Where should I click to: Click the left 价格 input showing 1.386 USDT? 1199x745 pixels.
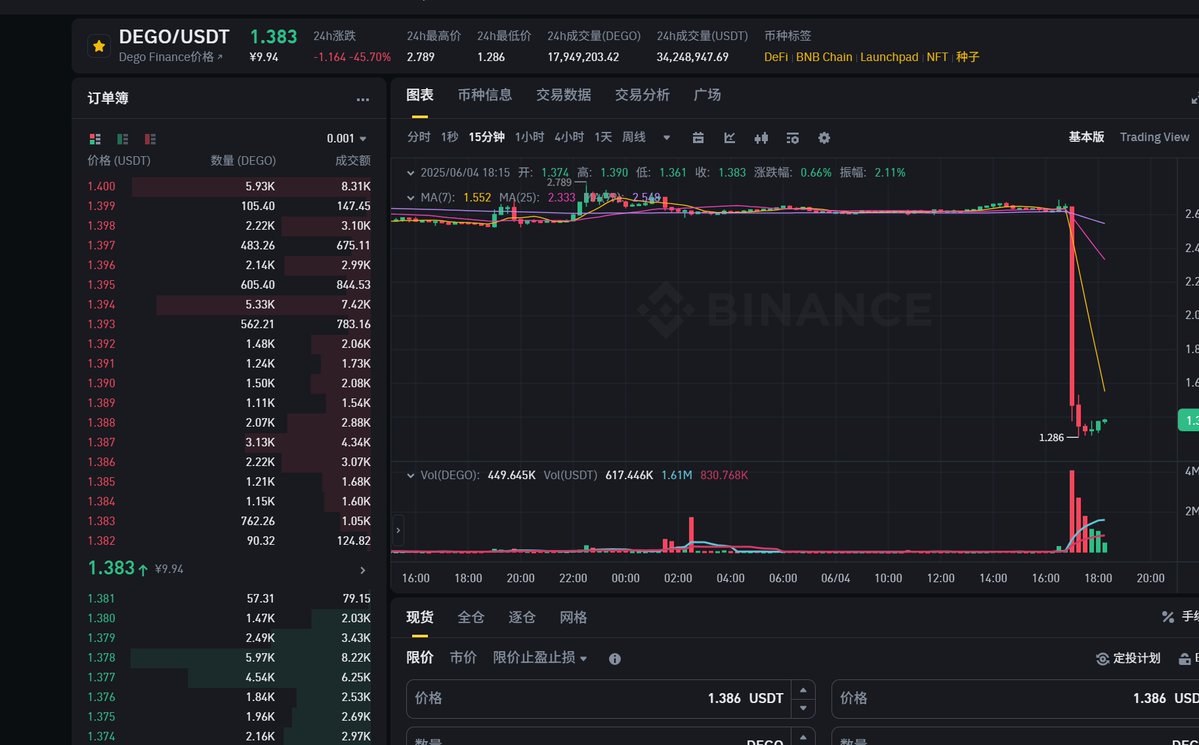tap(610, 699)
